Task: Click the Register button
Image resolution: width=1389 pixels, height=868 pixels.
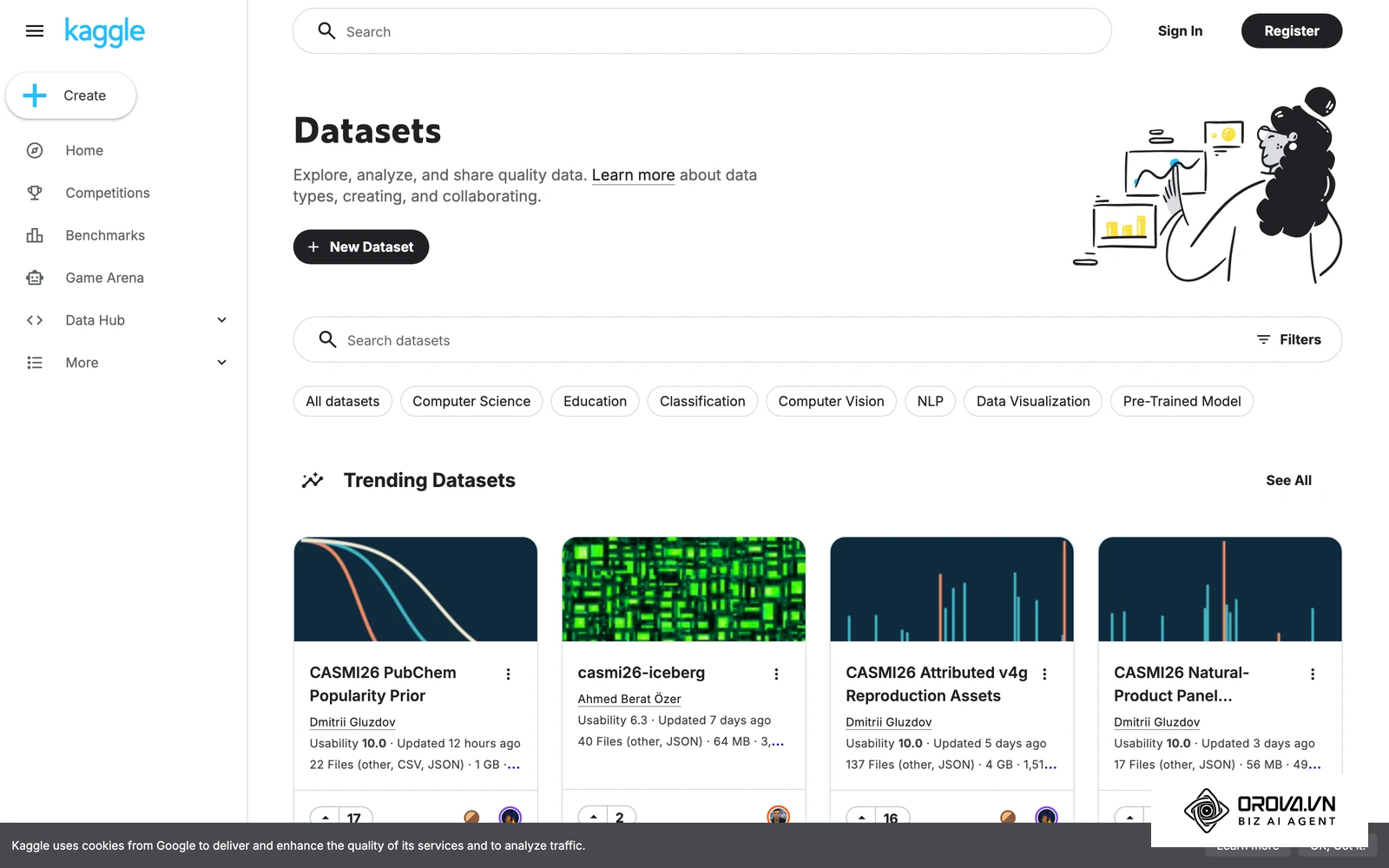Action: [x=1292, y=31]
